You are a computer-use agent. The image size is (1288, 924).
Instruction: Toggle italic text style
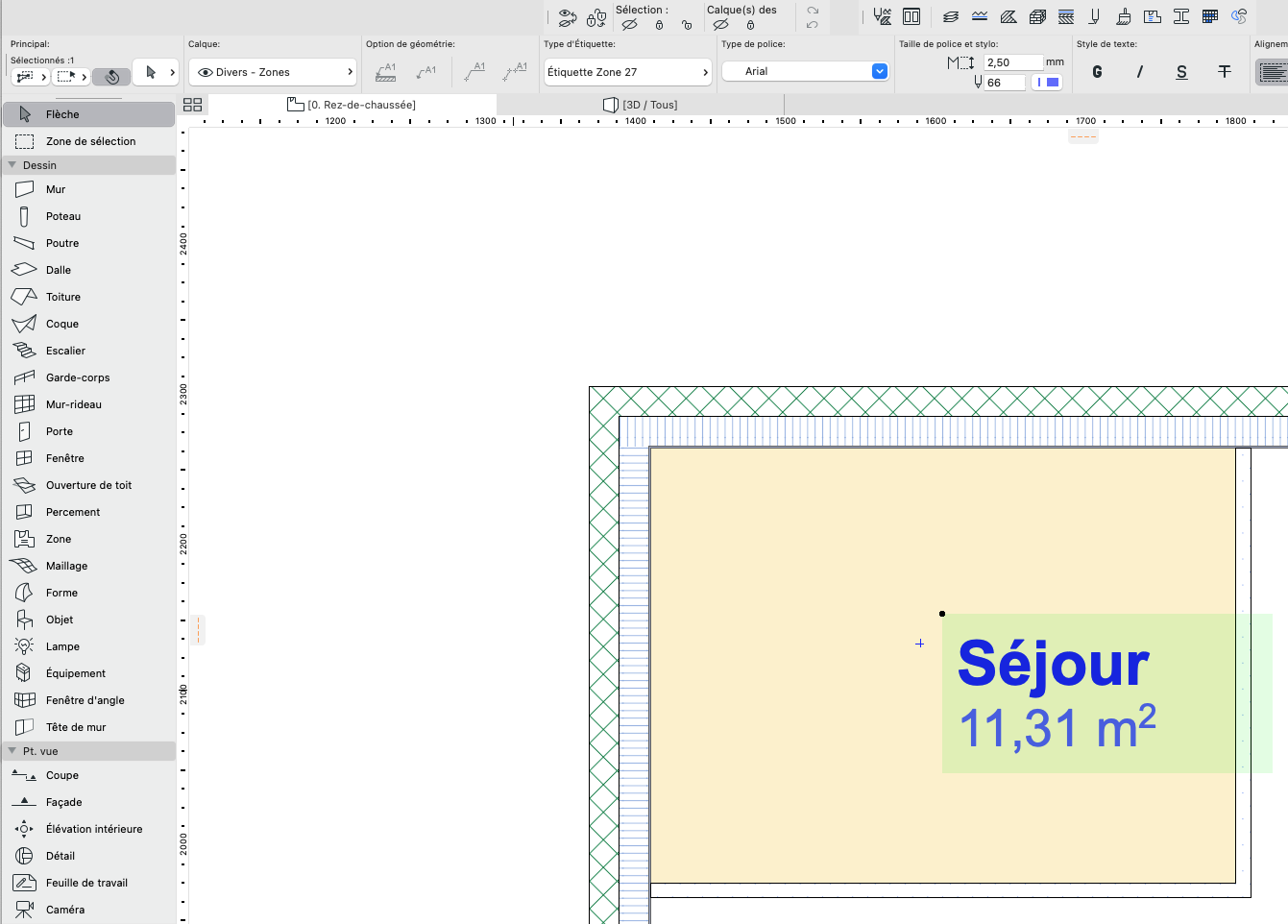pos(1139,72)
